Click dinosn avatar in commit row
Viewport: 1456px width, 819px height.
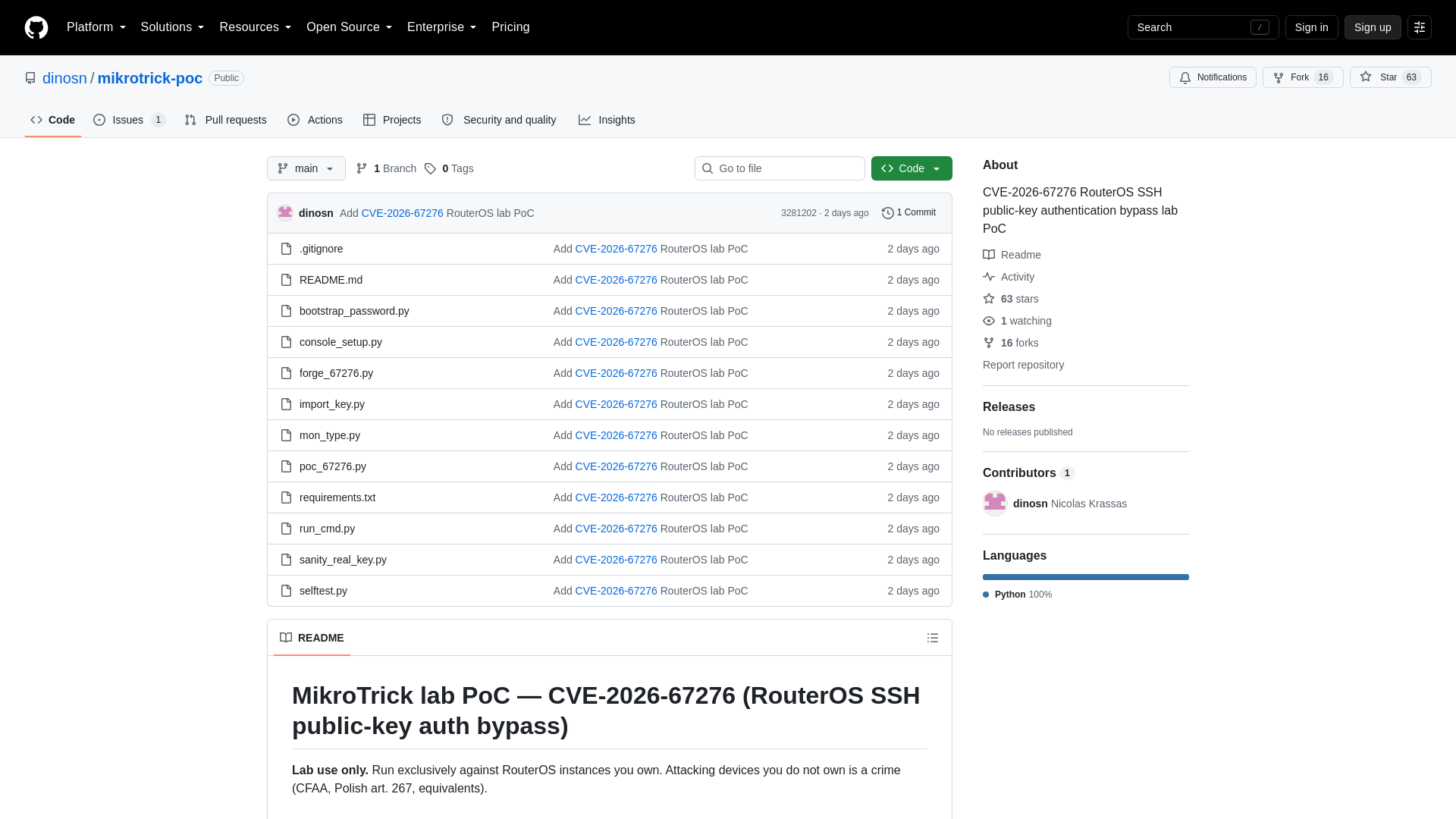click(285, 213)
